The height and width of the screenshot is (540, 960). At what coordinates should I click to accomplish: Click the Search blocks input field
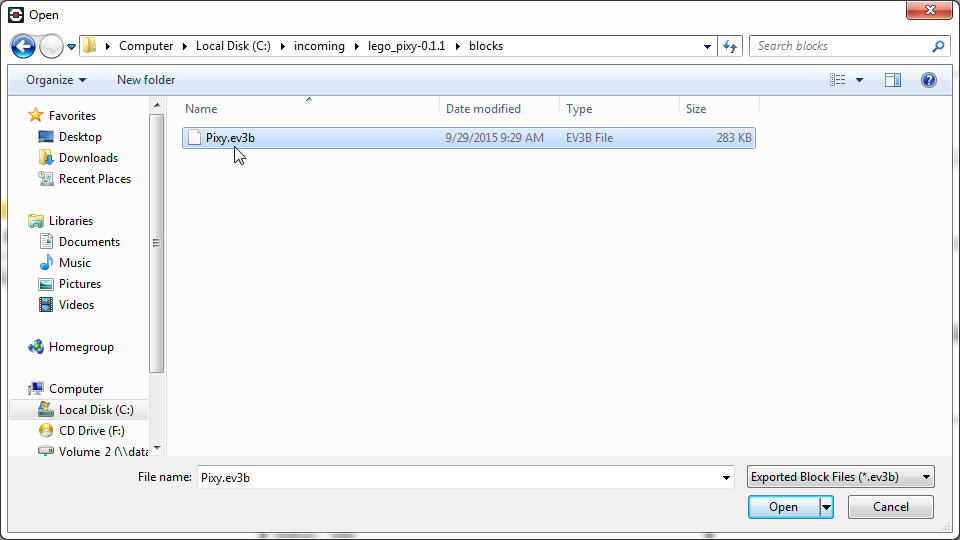[840, 46]
